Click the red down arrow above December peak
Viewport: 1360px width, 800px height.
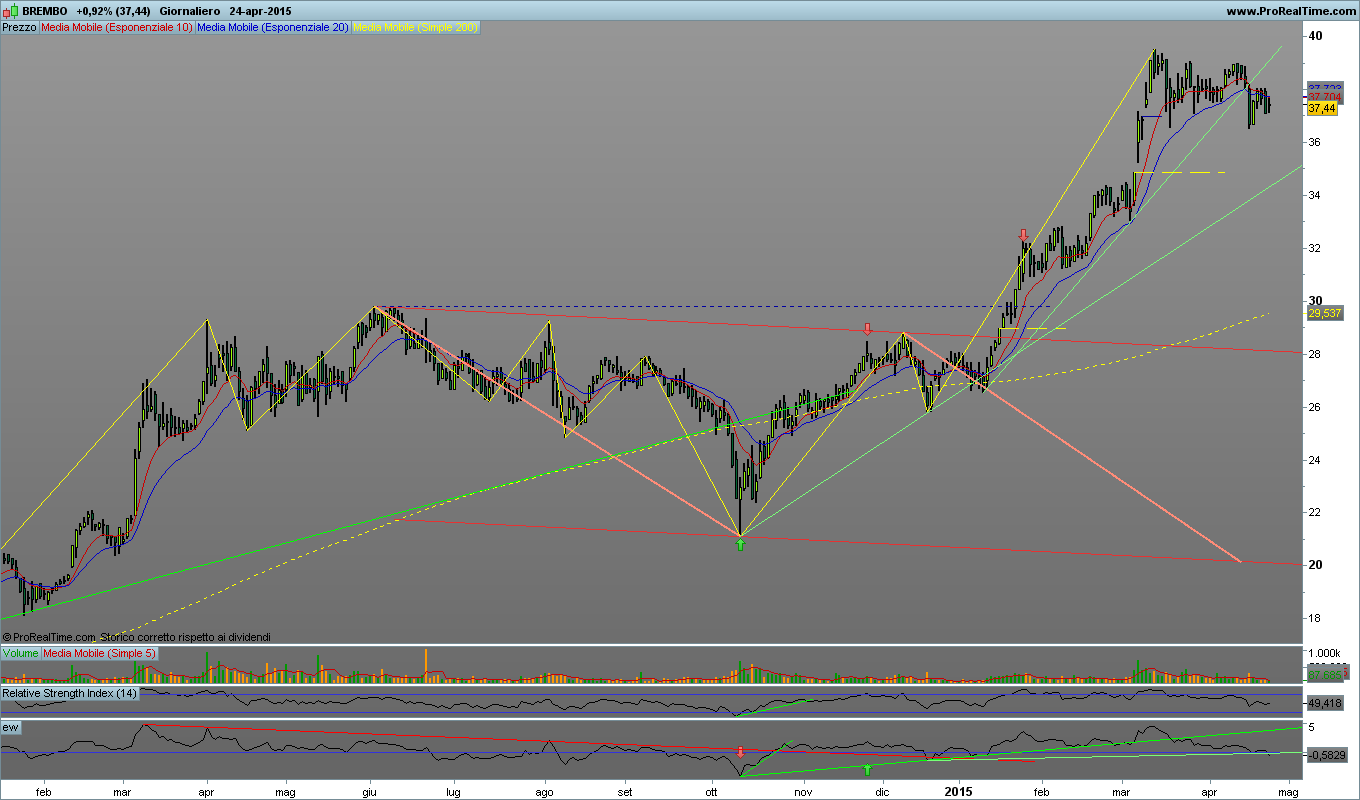(x=868, y=328)
